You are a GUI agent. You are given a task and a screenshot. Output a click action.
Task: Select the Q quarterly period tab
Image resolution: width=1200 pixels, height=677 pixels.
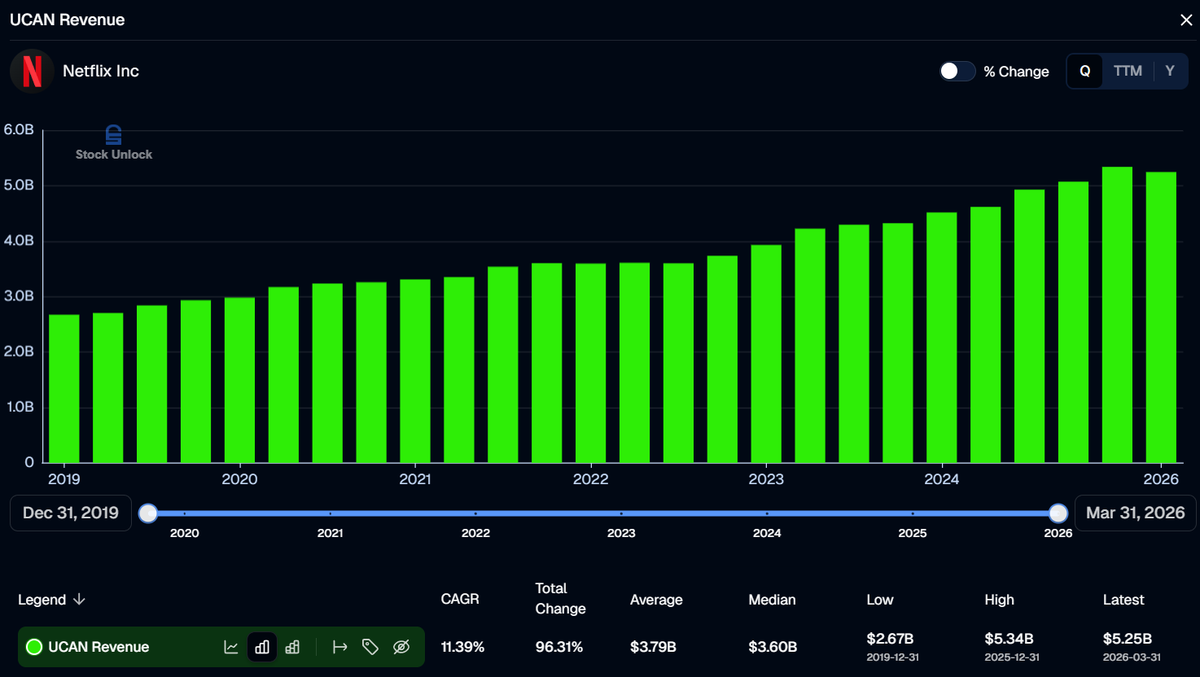tap(1084, 71)
